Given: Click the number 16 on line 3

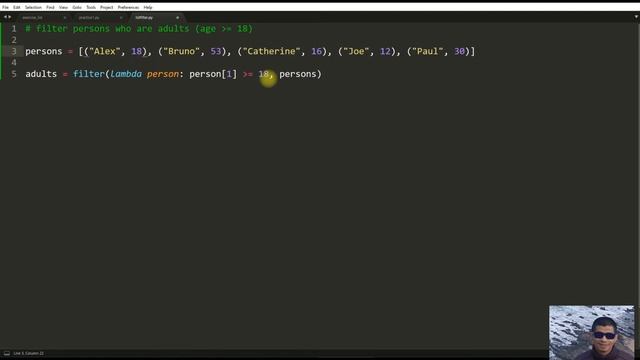Looking at the screenshot, I should coord(316,51).
